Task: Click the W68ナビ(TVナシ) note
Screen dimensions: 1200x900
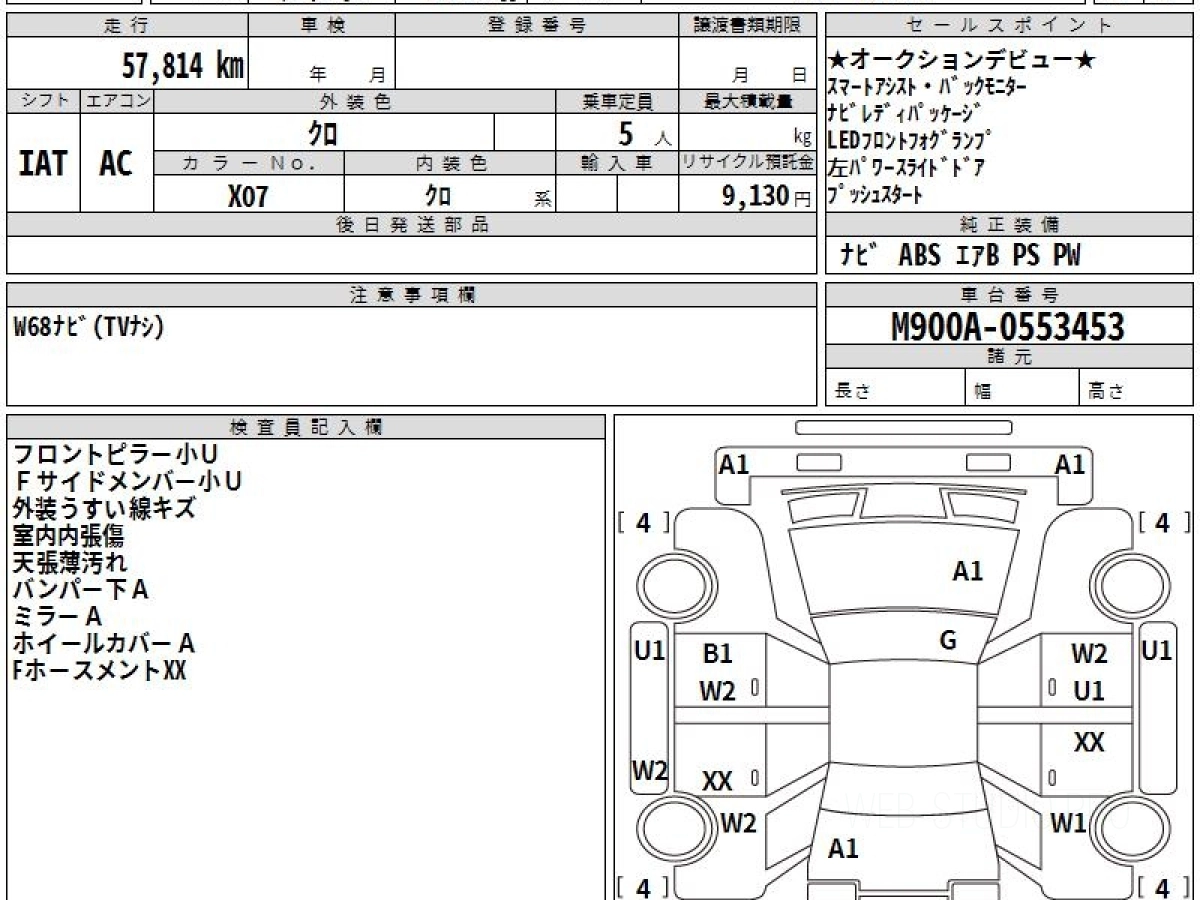Action: (x=89, y=327)
